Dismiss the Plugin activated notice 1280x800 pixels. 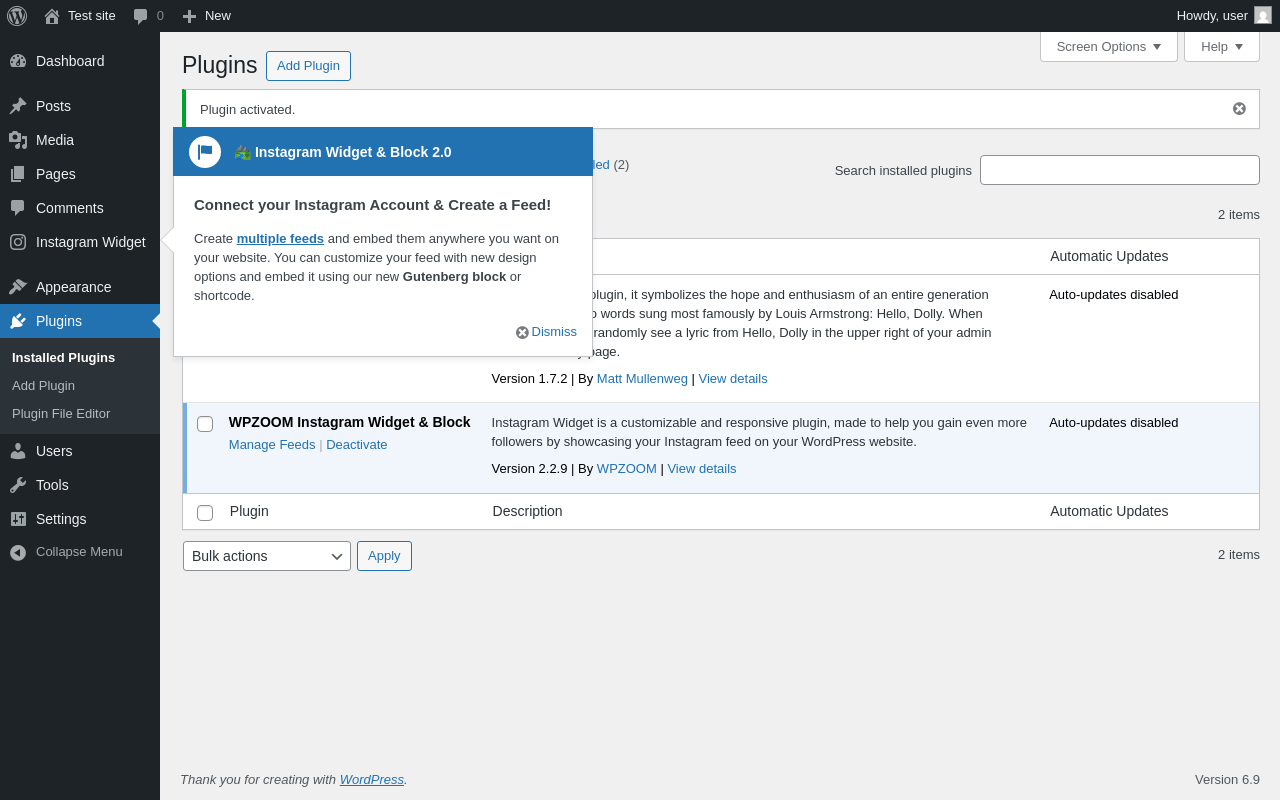1239,109
